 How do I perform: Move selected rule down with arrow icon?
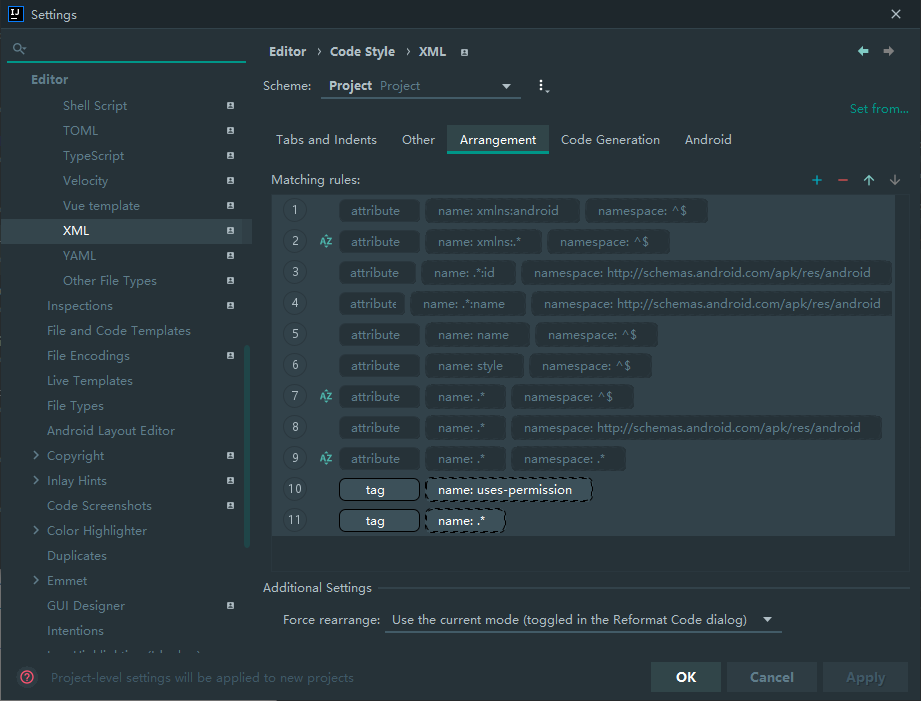[895, 180]
